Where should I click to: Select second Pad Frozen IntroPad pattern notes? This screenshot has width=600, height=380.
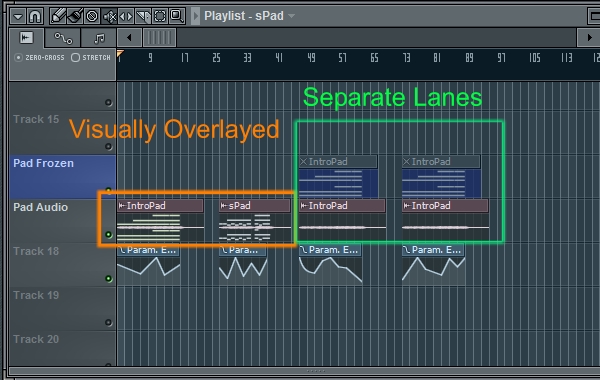point(441,183)
